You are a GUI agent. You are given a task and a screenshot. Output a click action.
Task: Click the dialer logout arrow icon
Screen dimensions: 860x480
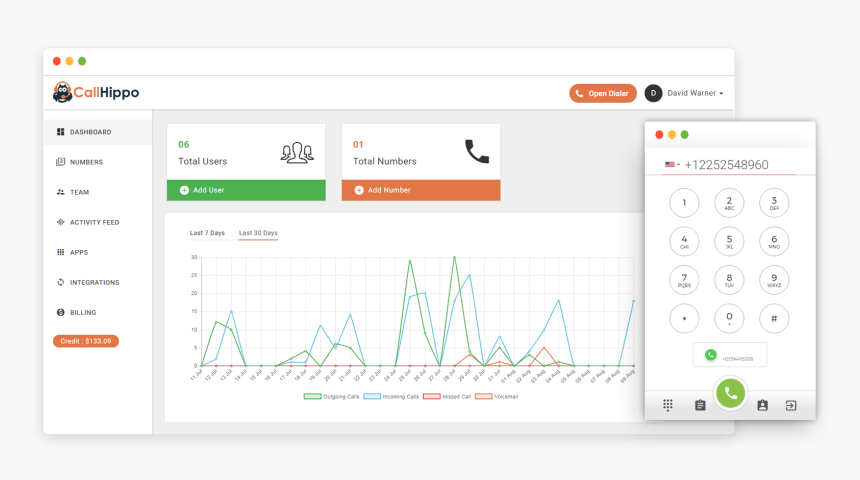coord(791,405)
